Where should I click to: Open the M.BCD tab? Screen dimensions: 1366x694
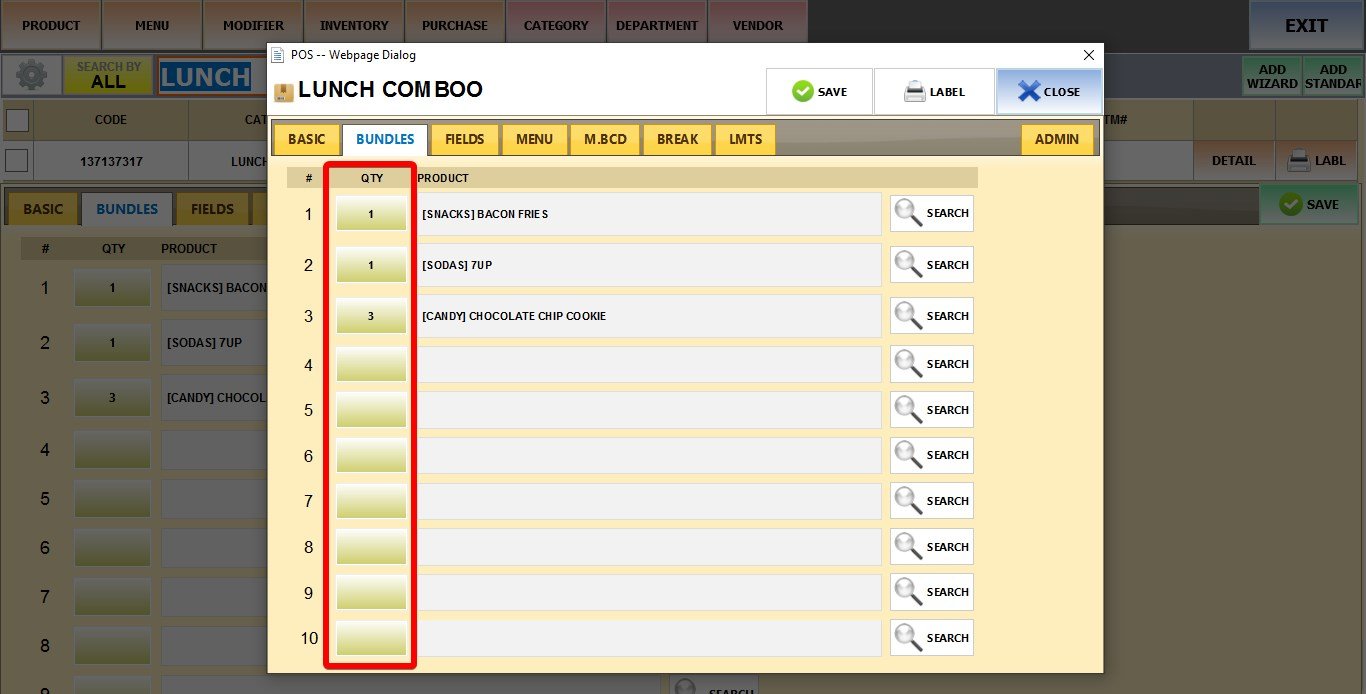(x=605, y=139)
